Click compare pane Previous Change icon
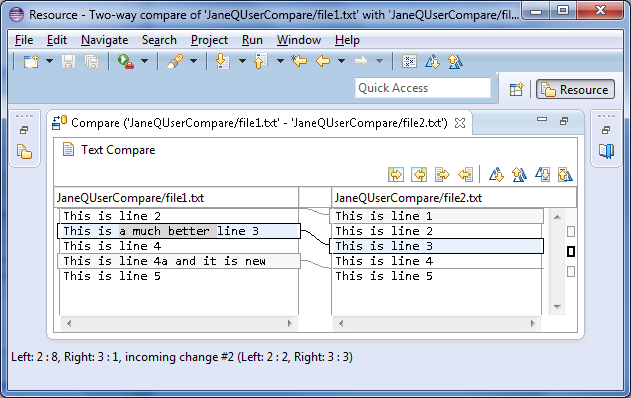This screenshot has width=631, height=398. pyautogui.click(x=565, y=175)
